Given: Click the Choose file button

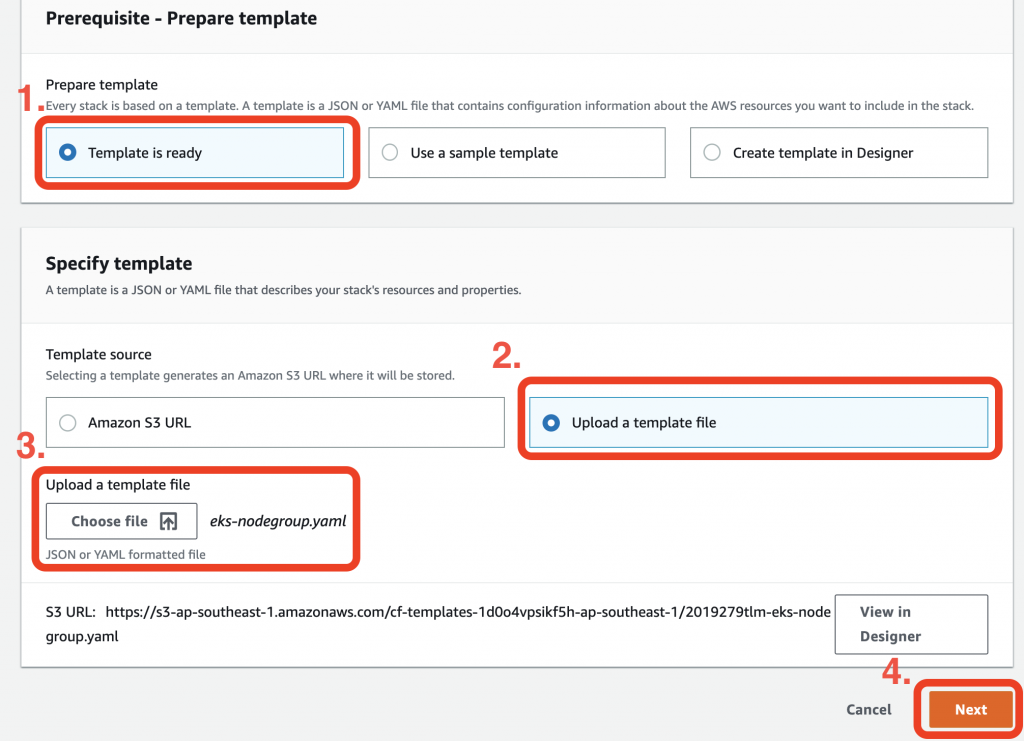Looking at the screenshot, I should (x=121, y=521).
